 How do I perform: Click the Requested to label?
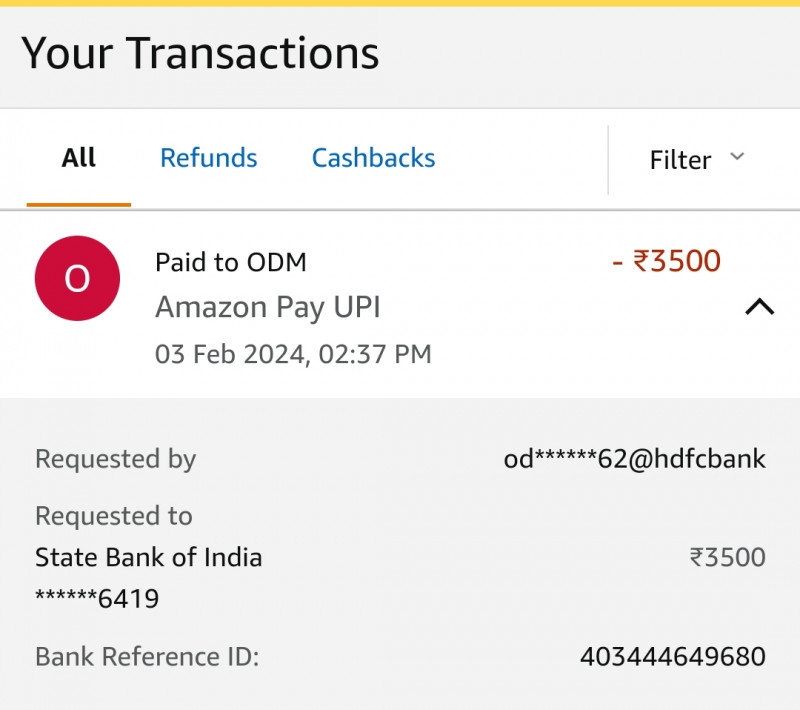(x=113, y=516)
